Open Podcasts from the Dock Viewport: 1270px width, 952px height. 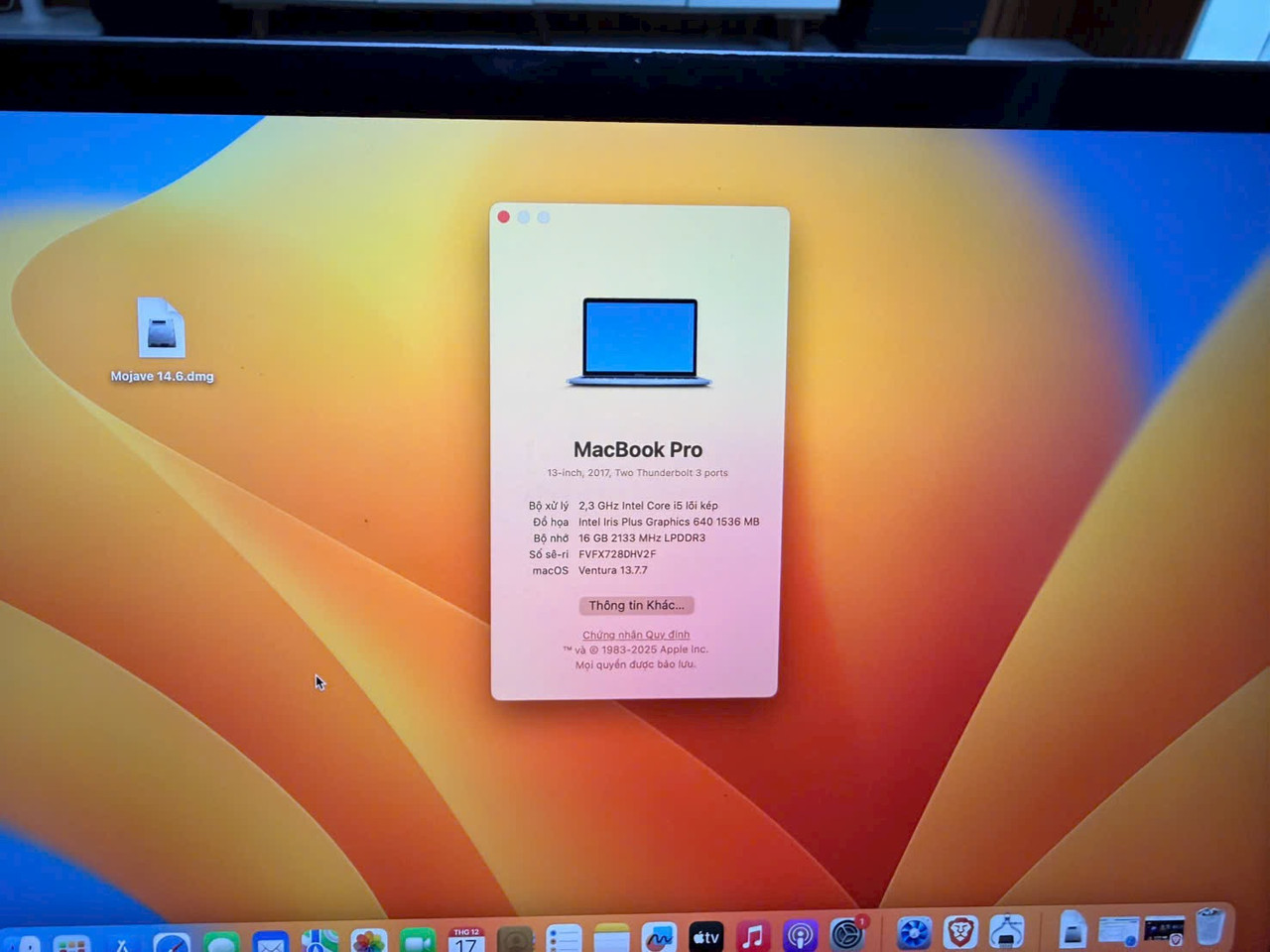click(x=800, y=935)
